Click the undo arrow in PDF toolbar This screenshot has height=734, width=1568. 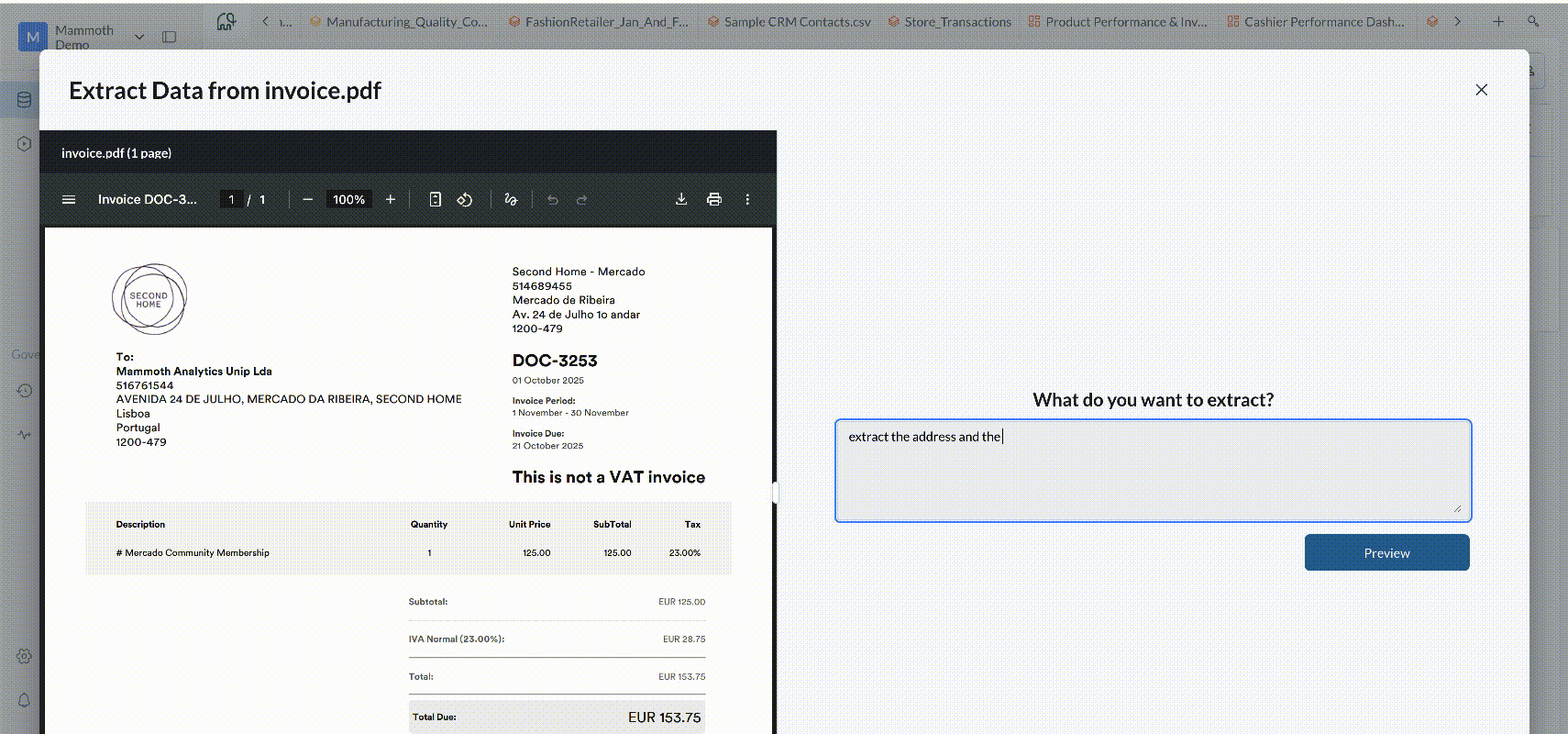552,199
